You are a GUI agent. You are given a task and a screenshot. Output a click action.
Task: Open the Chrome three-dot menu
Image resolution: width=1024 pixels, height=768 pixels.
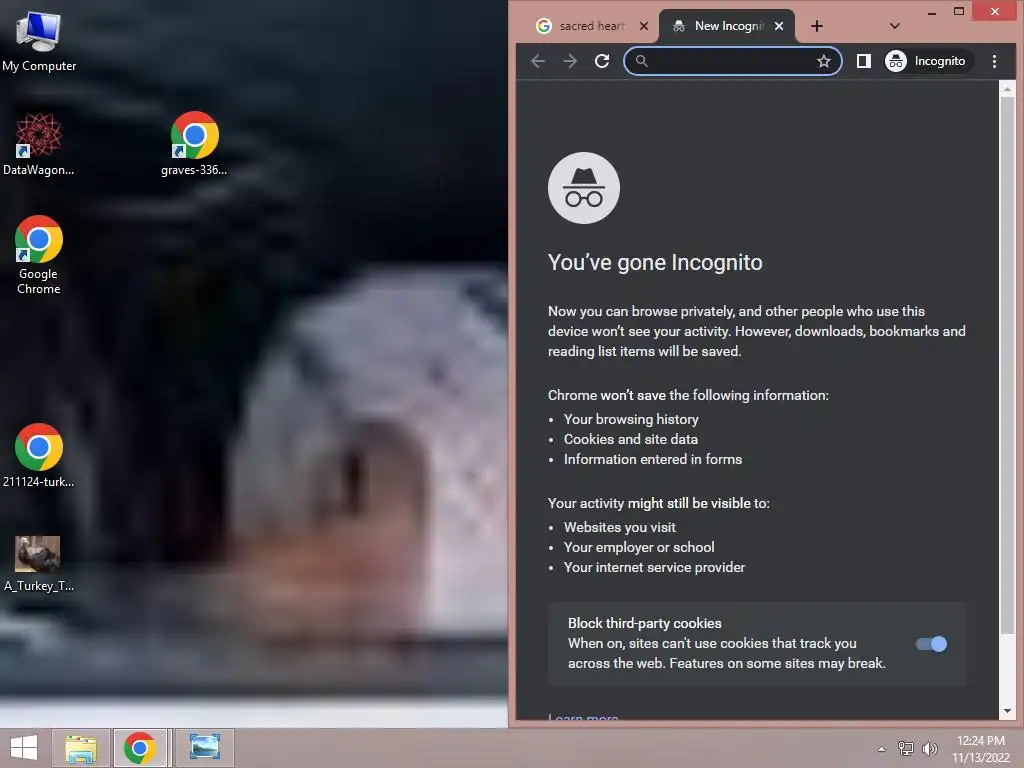coord(994,61)
